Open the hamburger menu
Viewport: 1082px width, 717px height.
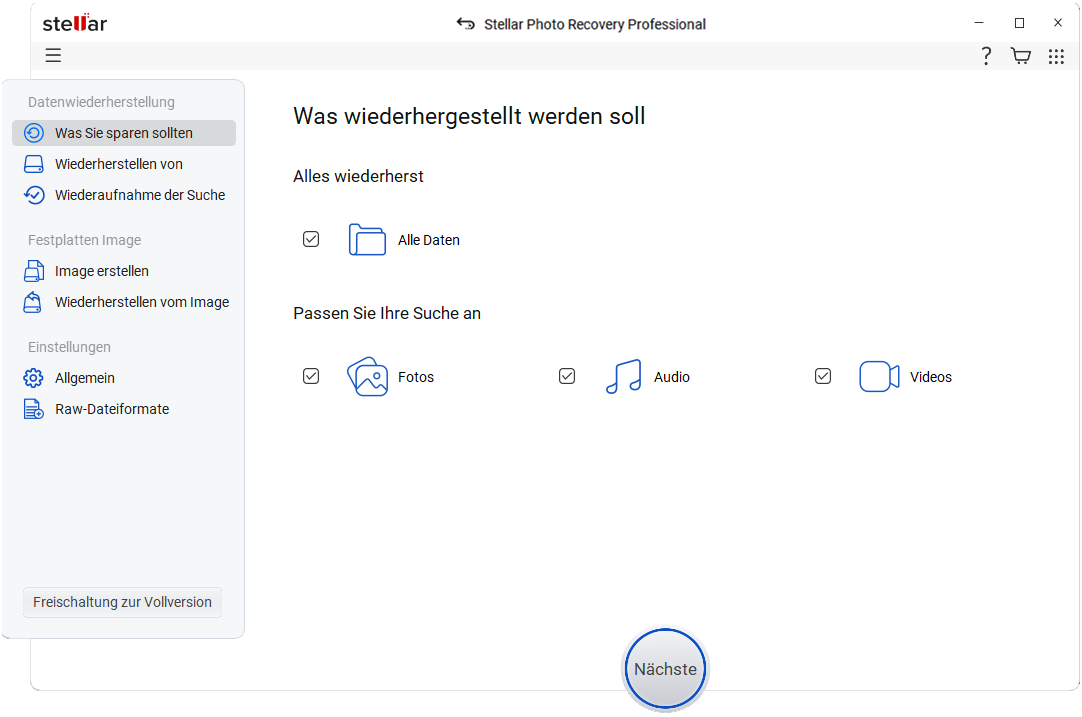(53, 55)
